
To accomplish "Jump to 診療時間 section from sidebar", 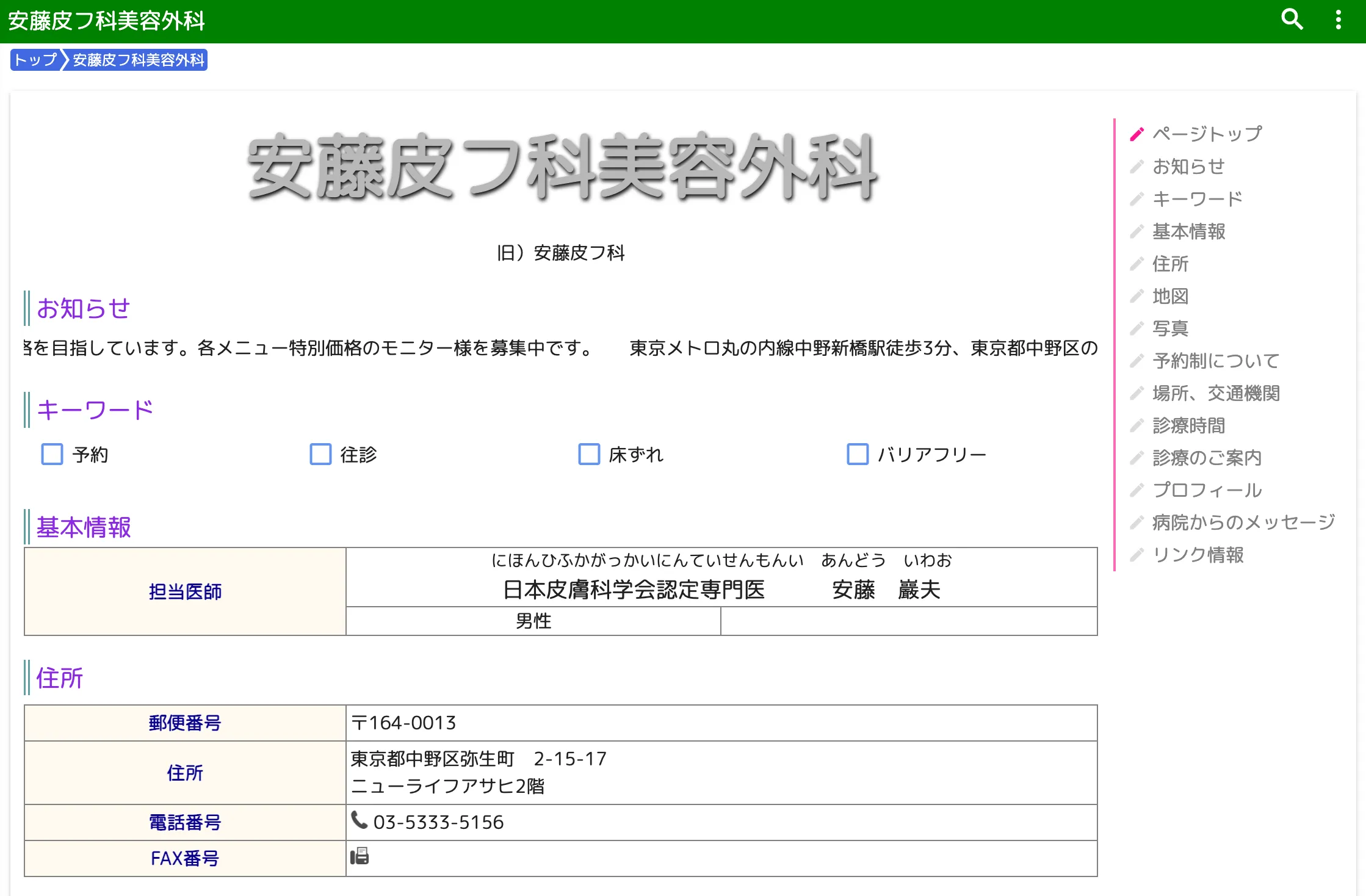I will click(1188, 425).
